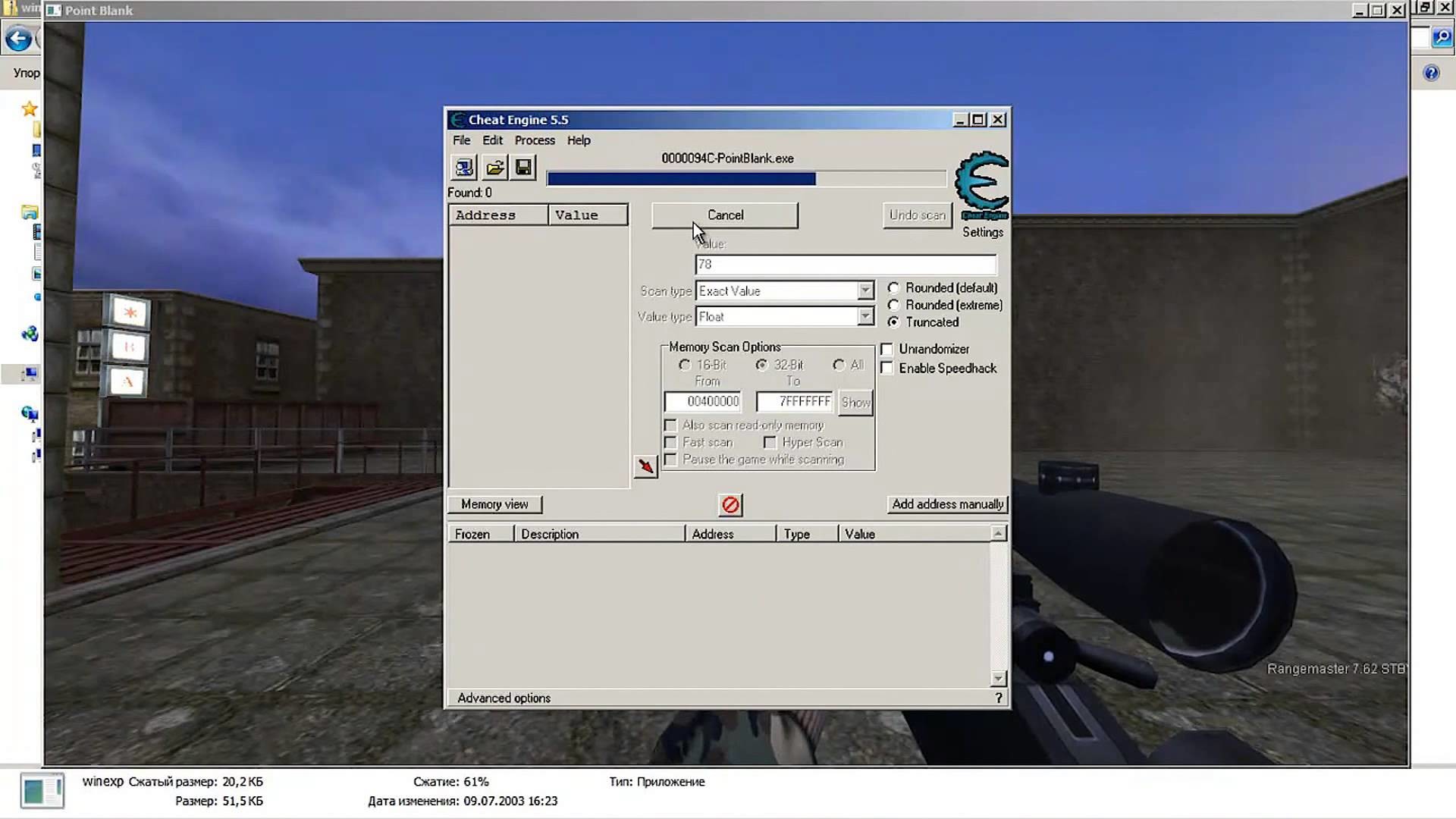The height and width of the screenshot is (819, 1456).
Task: Click the Cheat Engine logo Settings icon
Action: pos(982,186)
